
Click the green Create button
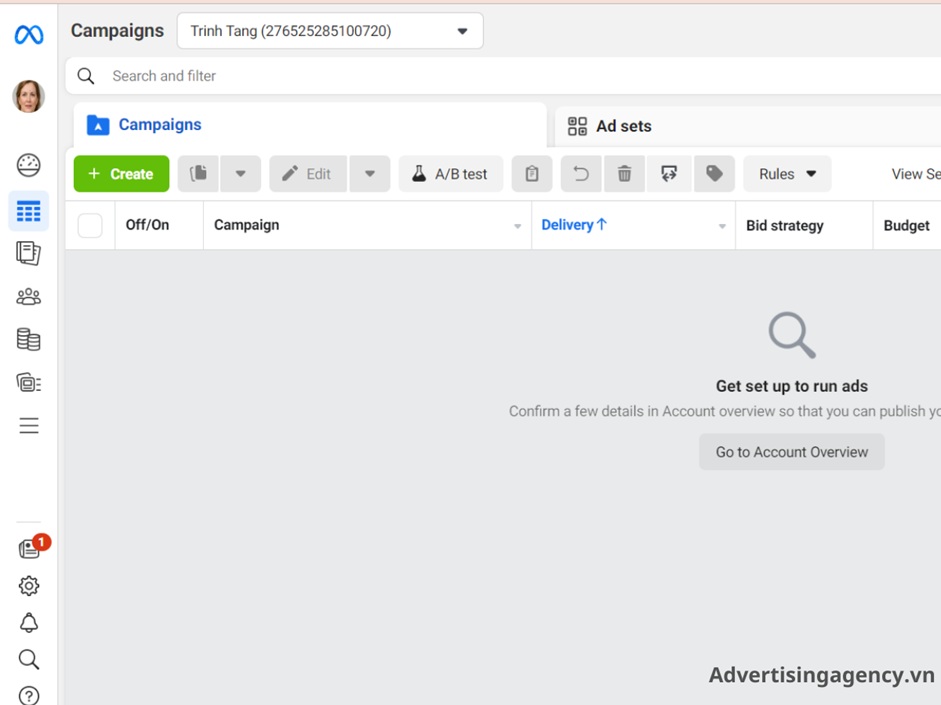point(121,174)
